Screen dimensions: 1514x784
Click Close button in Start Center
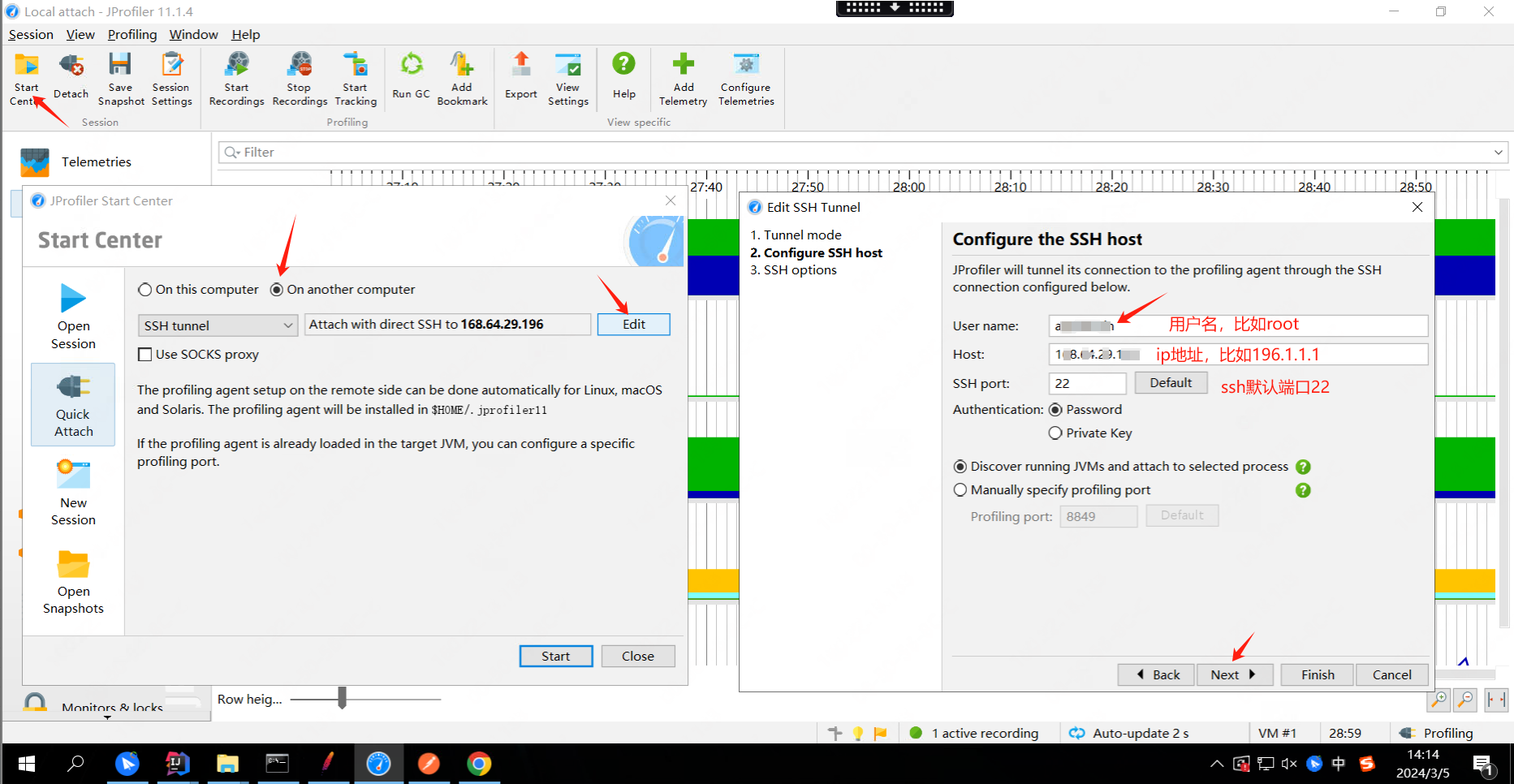pos(638,657)
